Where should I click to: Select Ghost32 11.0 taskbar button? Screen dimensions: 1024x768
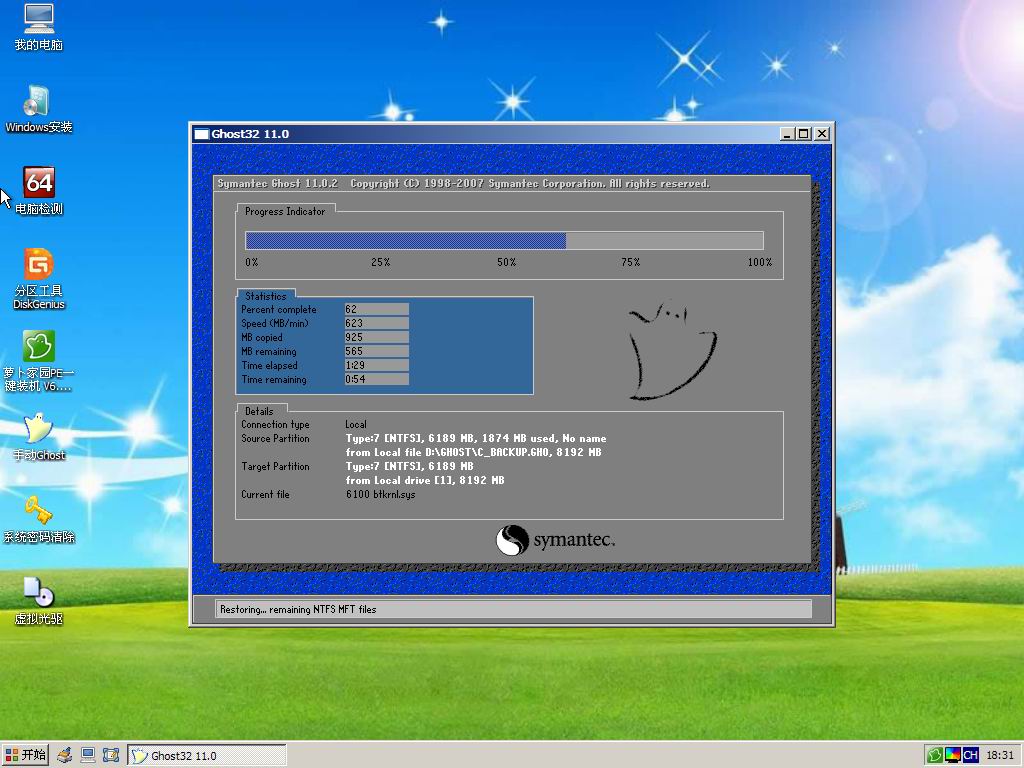point(206,756)
